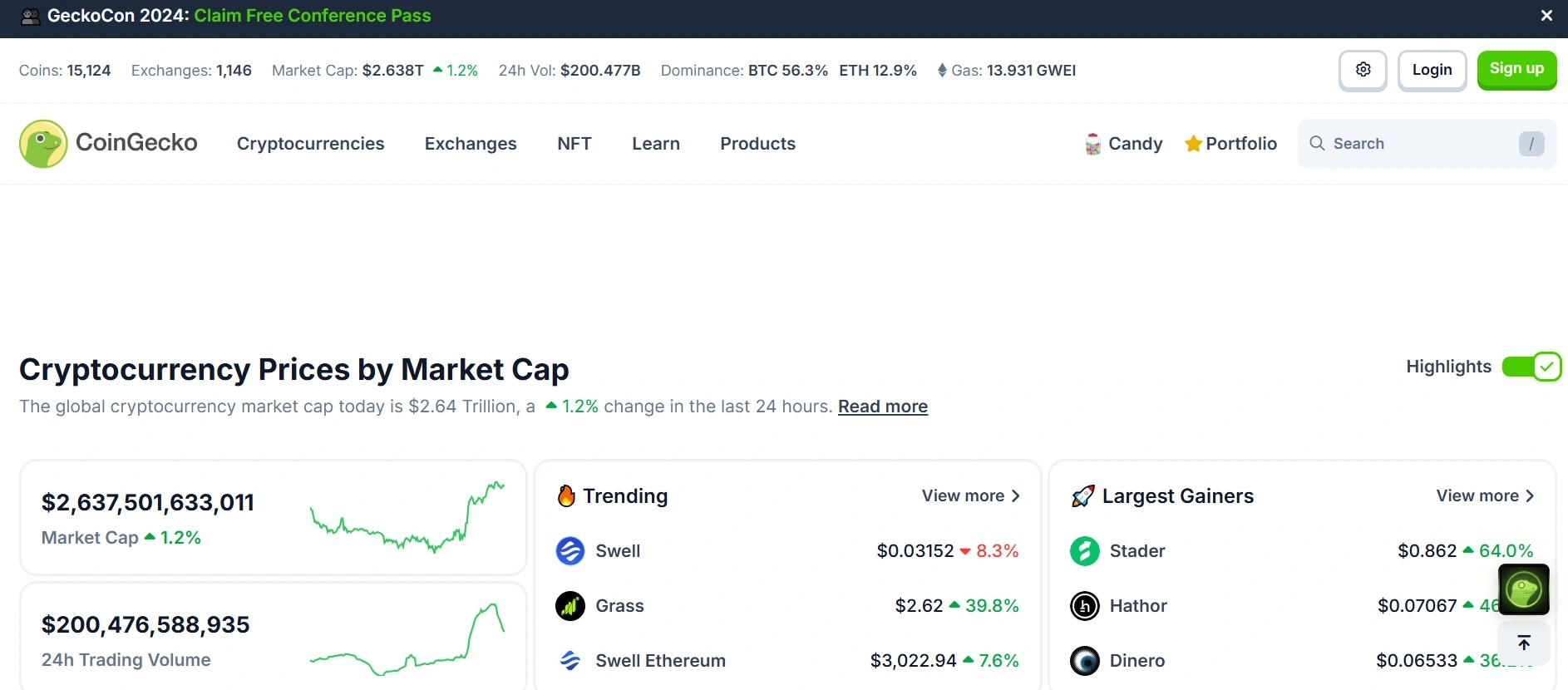Viewport: 1568px width, 690px height.
Task: Click the Stader coin icon
Action: 1084,551
